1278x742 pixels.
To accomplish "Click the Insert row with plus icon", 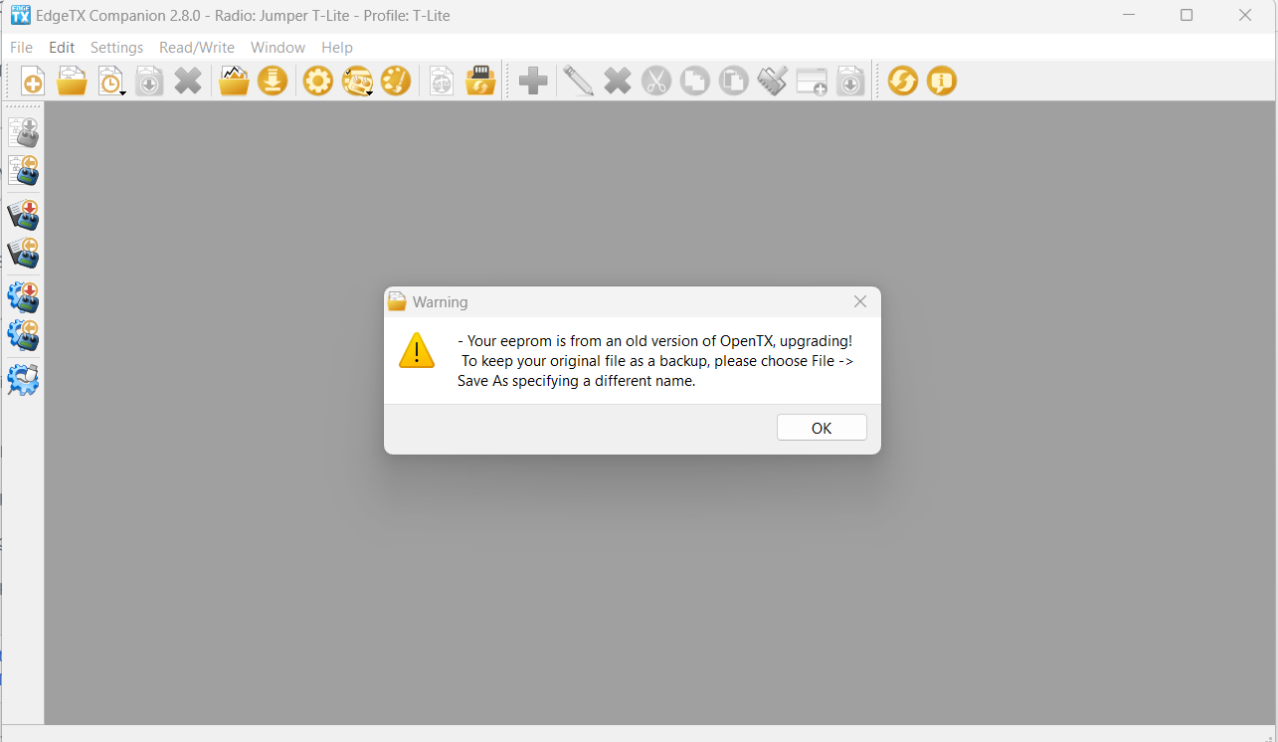I will [811, 82].
